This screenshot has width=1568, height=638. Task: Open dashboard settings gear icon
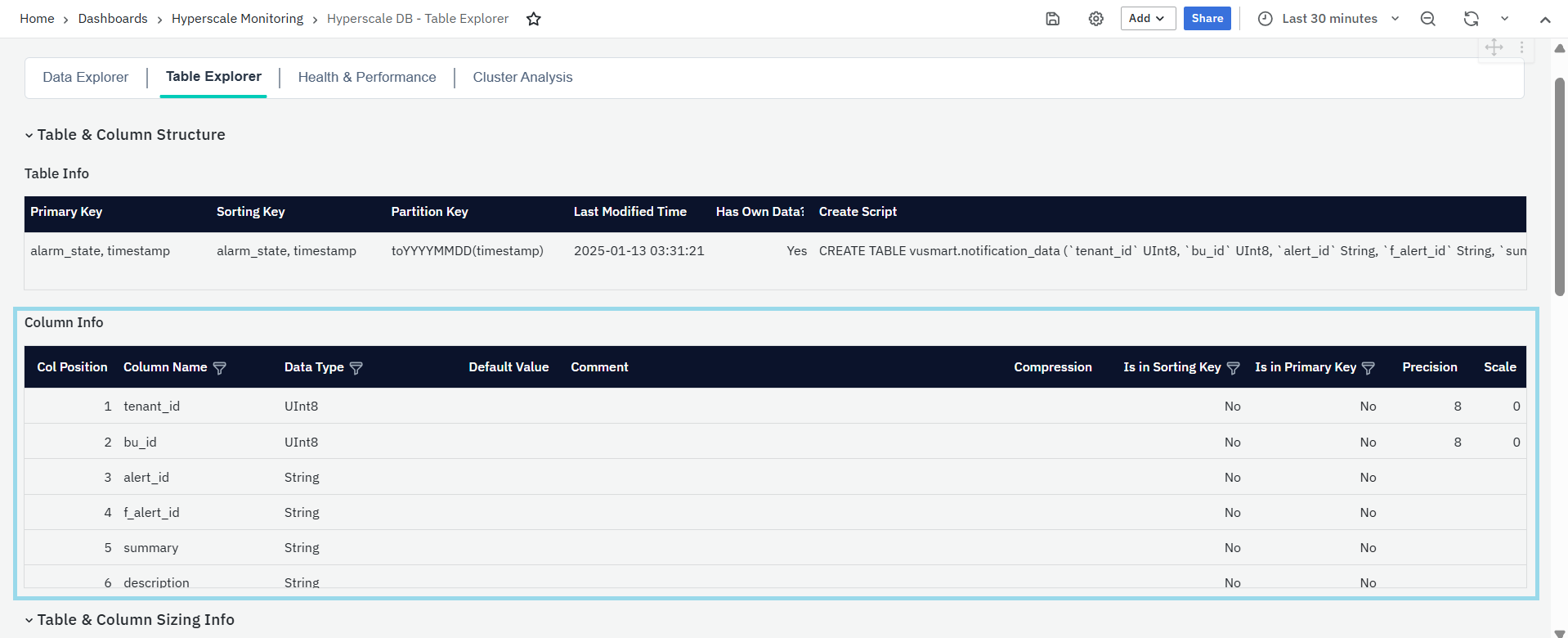click(x=1095, y=19)
